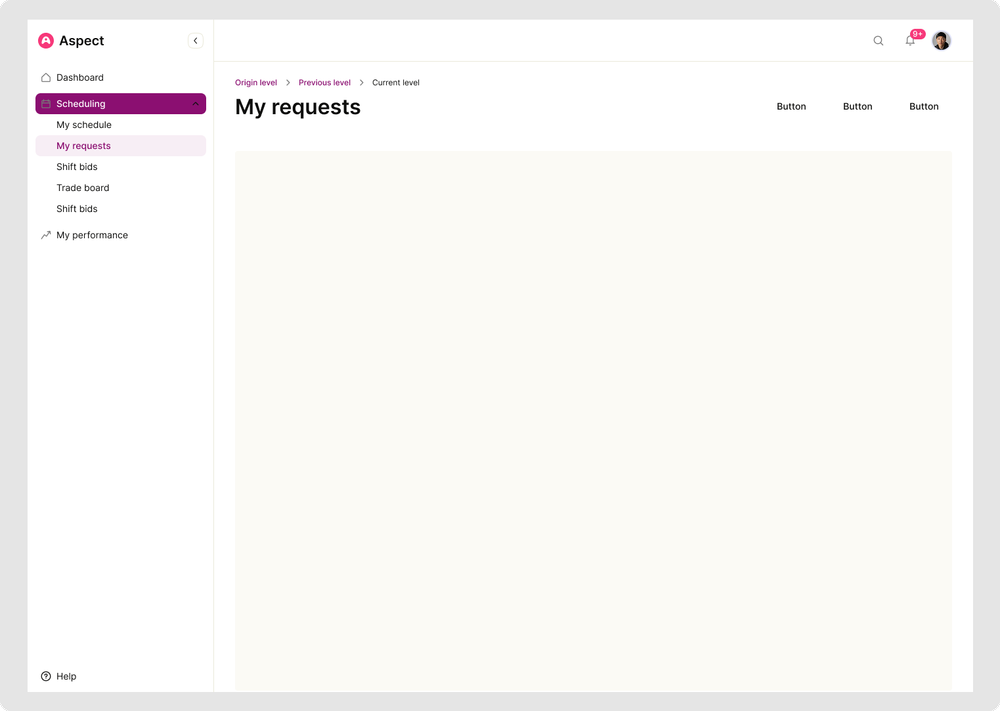Collapse the Scheduling section chevron

(195, 103)
